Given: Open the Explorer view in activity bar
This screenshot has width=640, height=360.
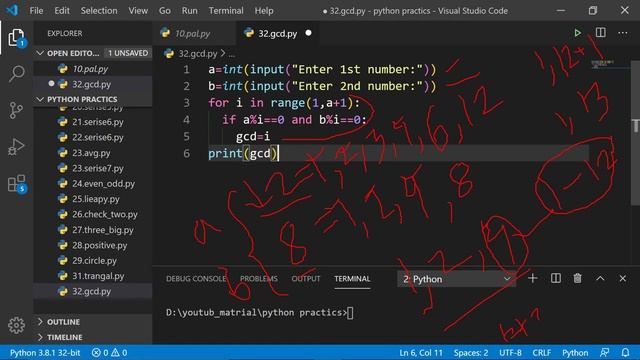Looking at the screenshot, I should 16,38.
